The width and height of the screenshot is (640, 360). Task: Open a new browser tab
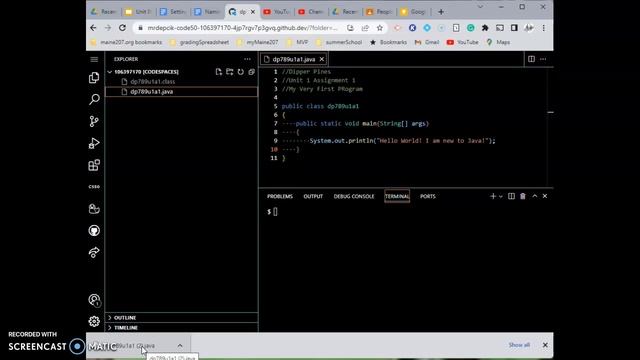441,12
